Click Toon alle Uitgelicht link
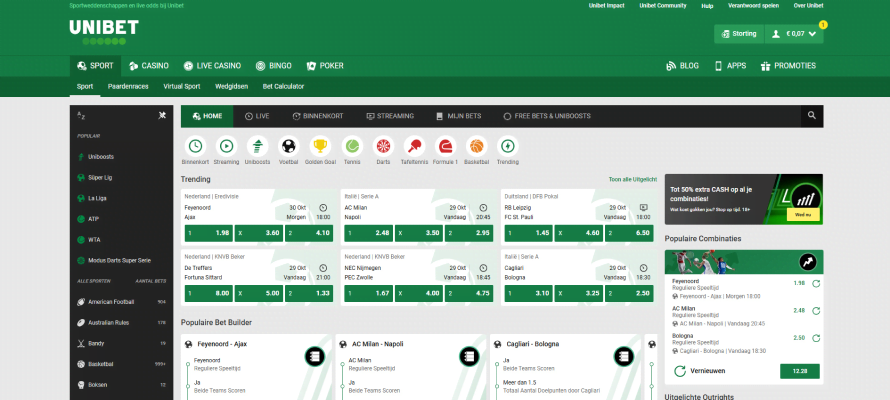 click(633, 179)
